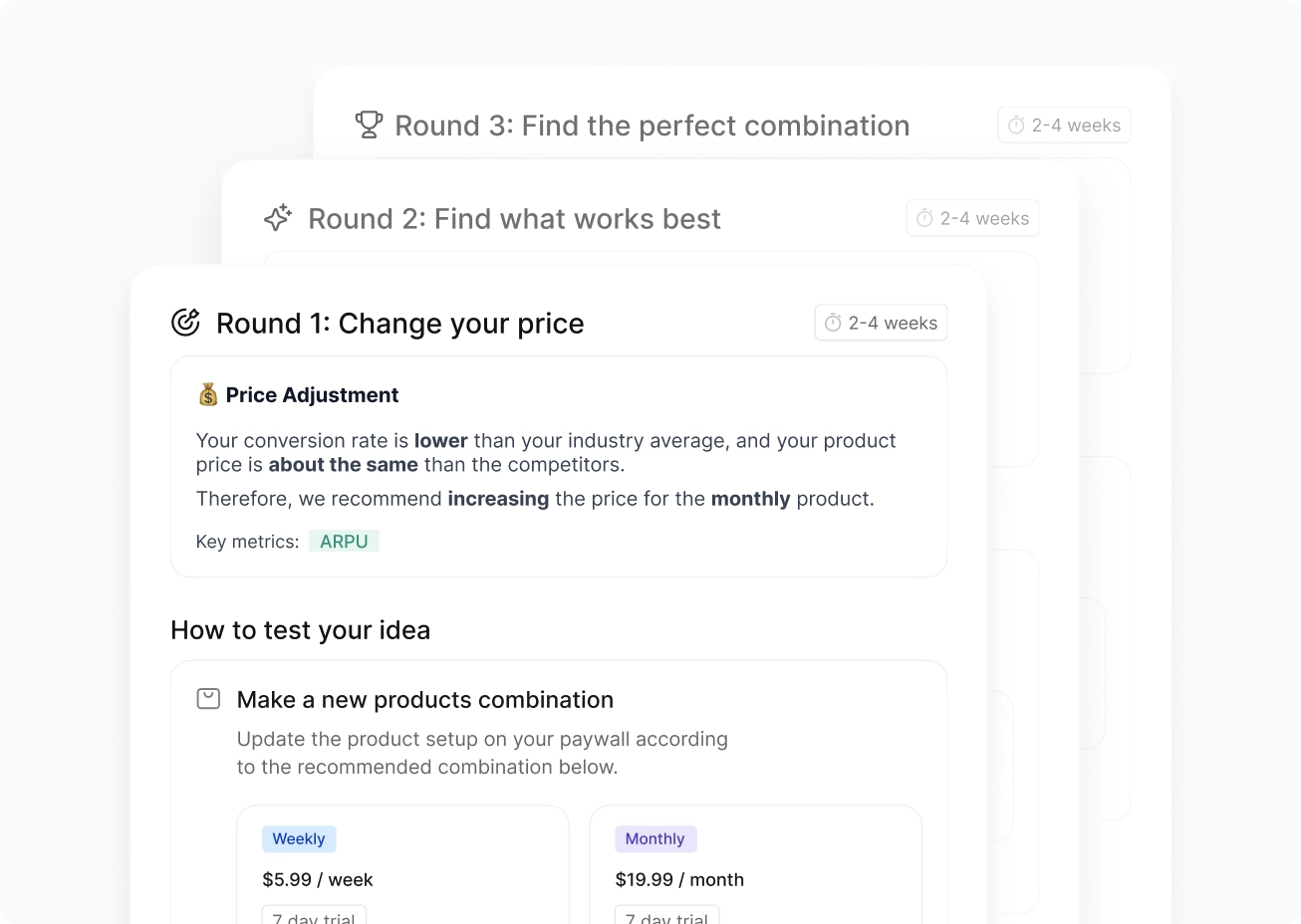The height and width of the screenshot is (924, 1301).
Task: Click the Round 2 timer icon
Action: tap(924, 218)
